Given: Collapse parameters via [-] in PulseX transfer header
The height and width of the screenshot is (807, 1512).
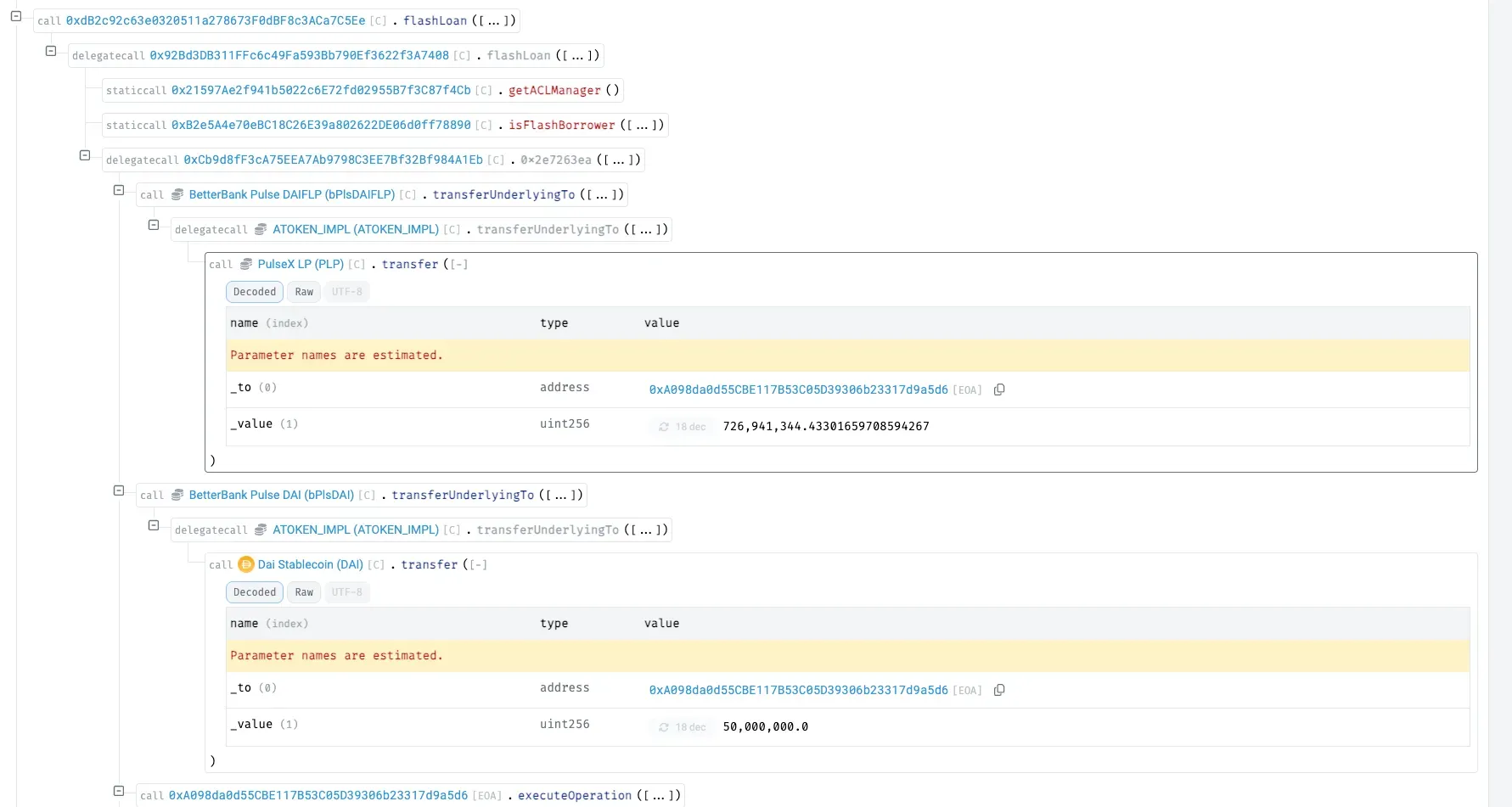Looking at the screenshot, I should (460, 264).
